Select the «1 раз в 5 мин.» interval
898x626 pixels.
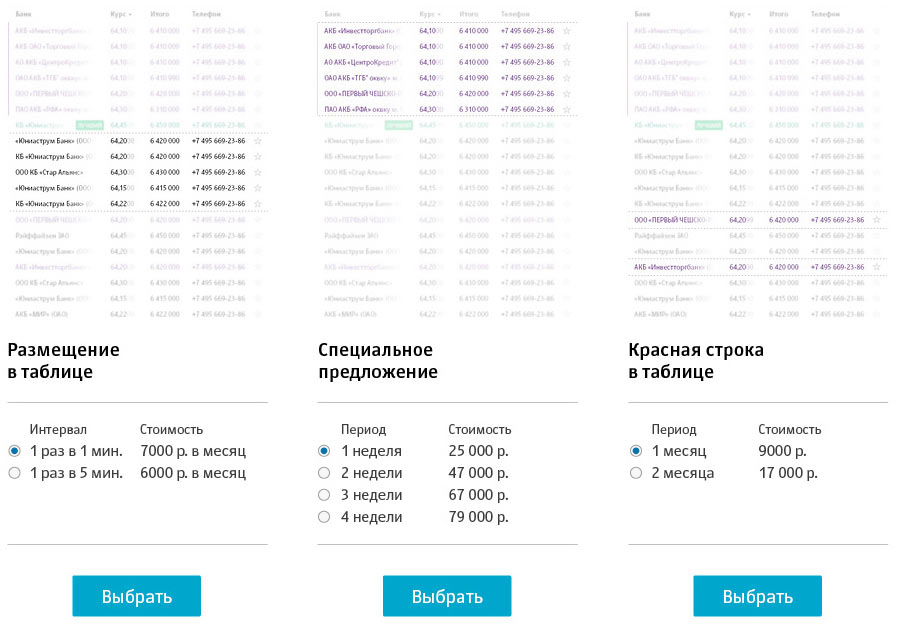(x=14, y=473)
